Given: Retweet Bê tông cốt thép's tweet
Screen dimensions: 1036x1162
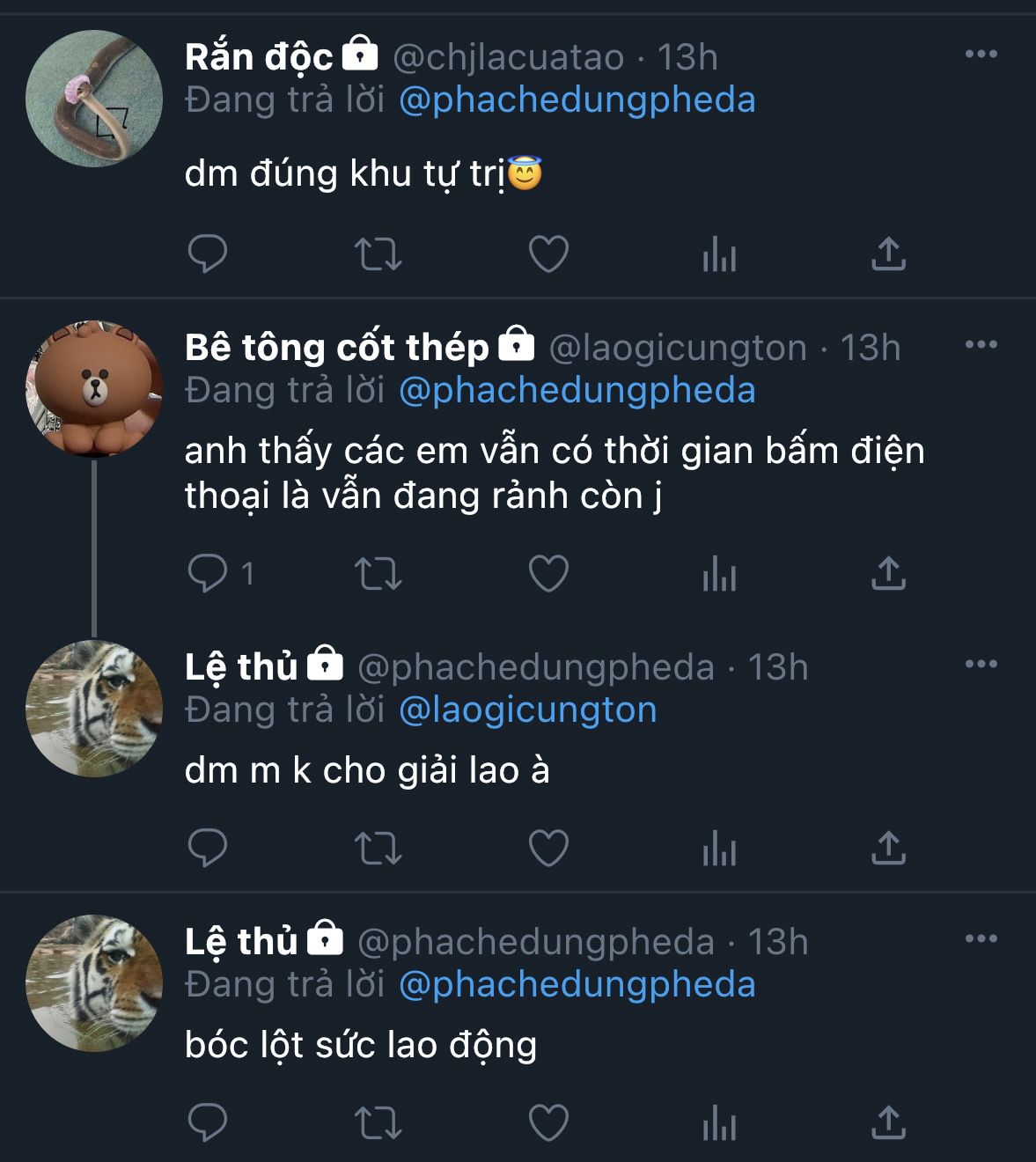Looking at the screenshot, I should pos(378,574).
